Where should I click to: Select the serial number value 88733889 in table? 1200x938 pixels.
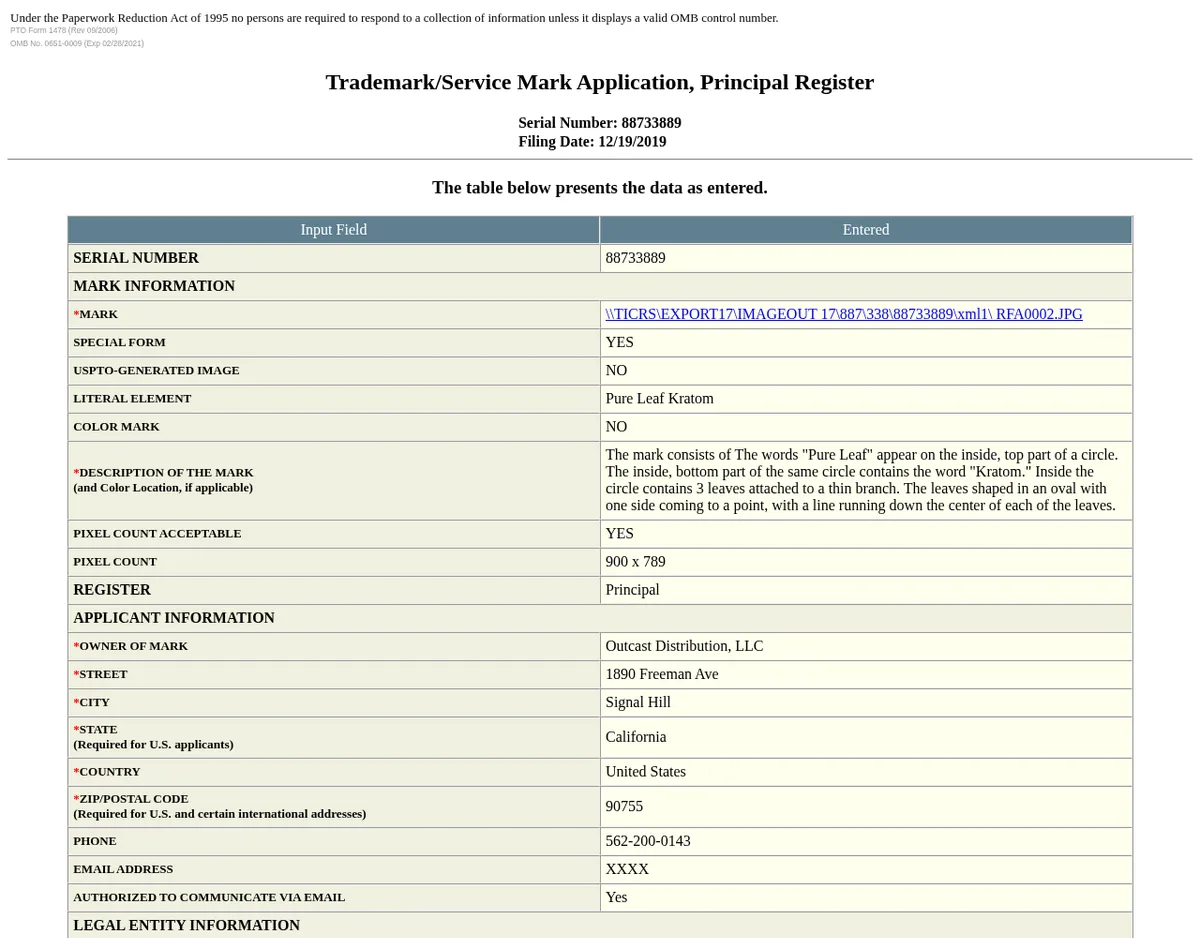click(635, 258)
